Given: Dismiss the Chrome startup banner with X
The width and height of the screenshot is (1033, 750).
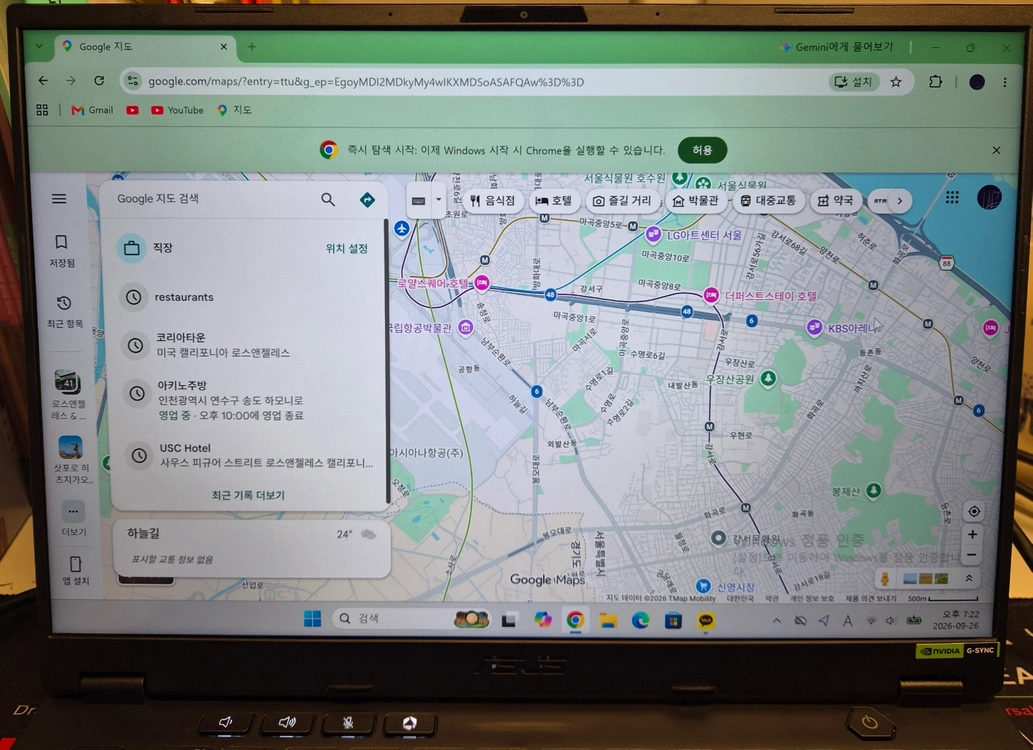Looking at the screenshot, I should point(996,150).
